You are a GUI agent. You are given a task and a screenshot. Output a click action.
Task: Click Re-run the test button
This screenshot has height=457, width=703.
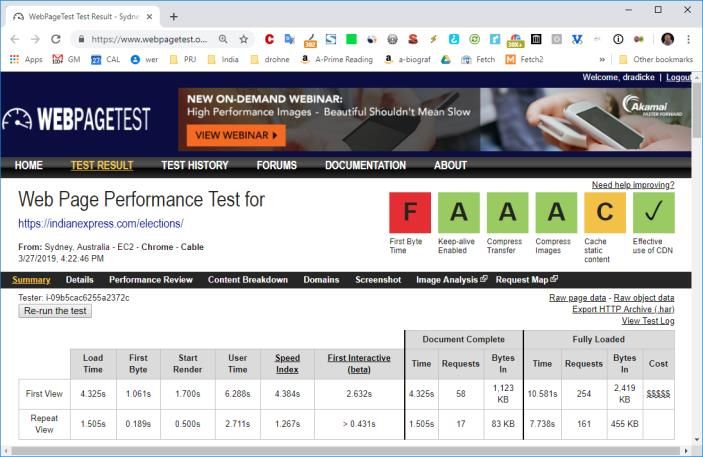[x=55, y=311]
